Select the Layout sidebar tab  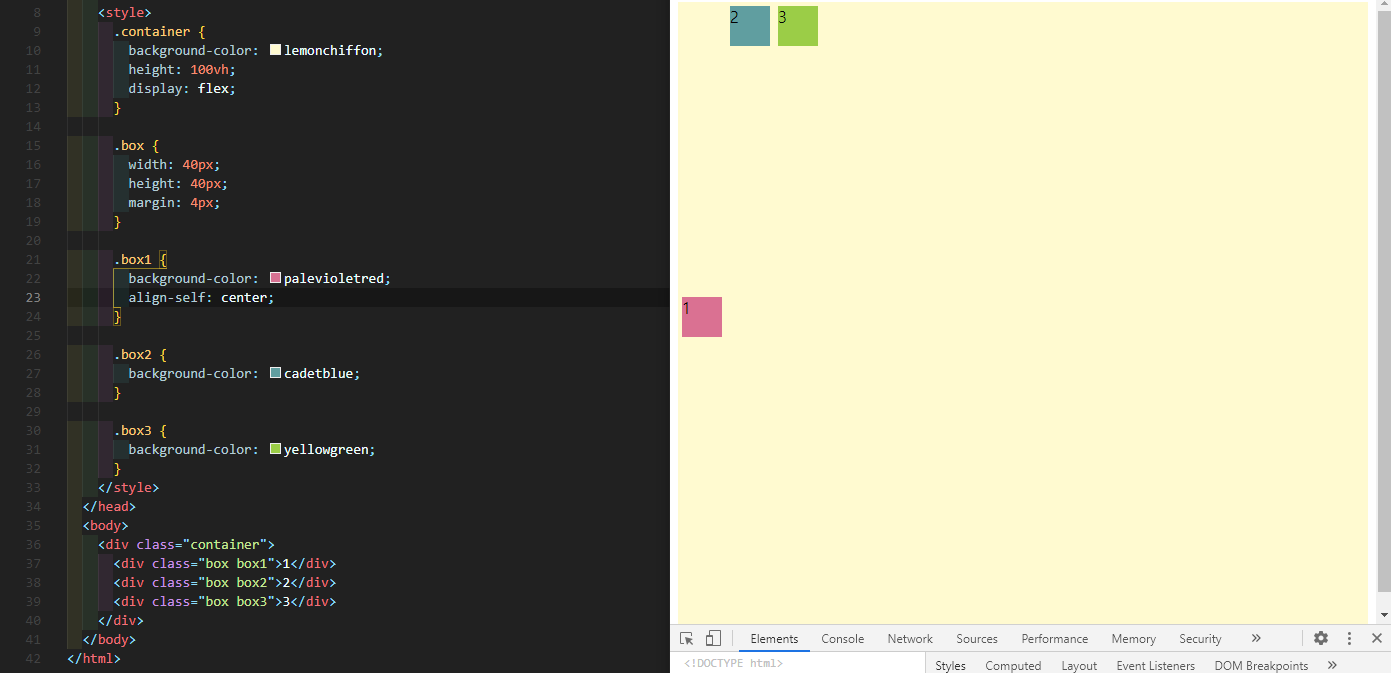(x=1079, y=665)
